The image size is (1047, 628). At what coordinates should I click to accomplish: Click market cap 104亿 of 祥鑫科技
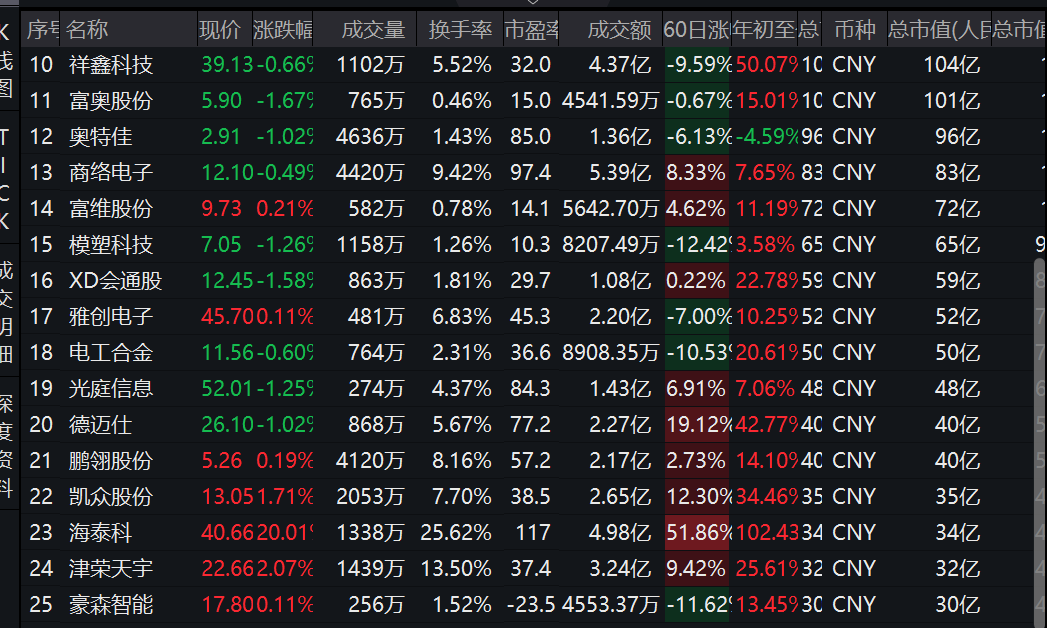click(952, 65)
